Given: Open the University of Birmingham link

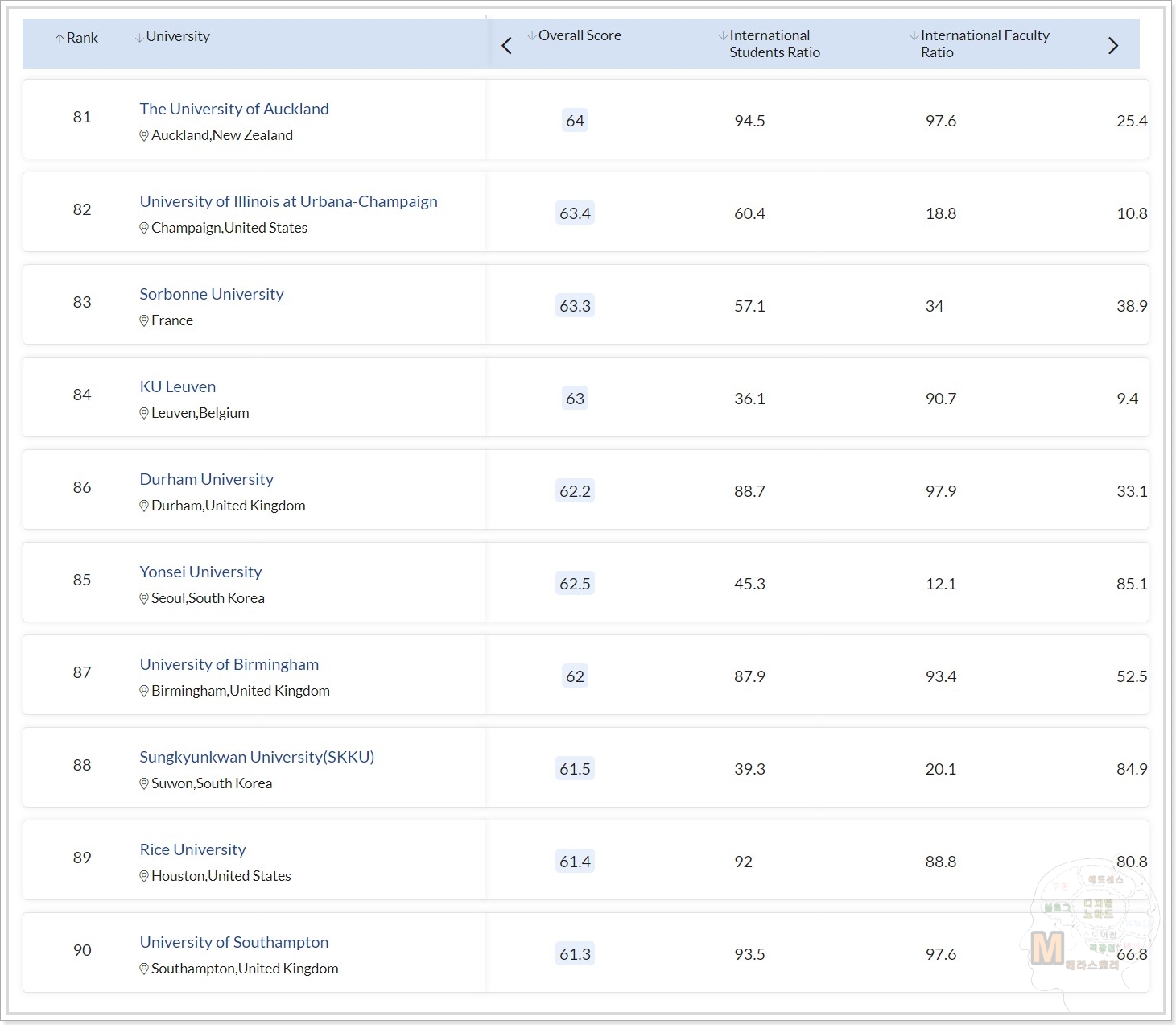Looking at the screenshot, I should coord(229,664).
